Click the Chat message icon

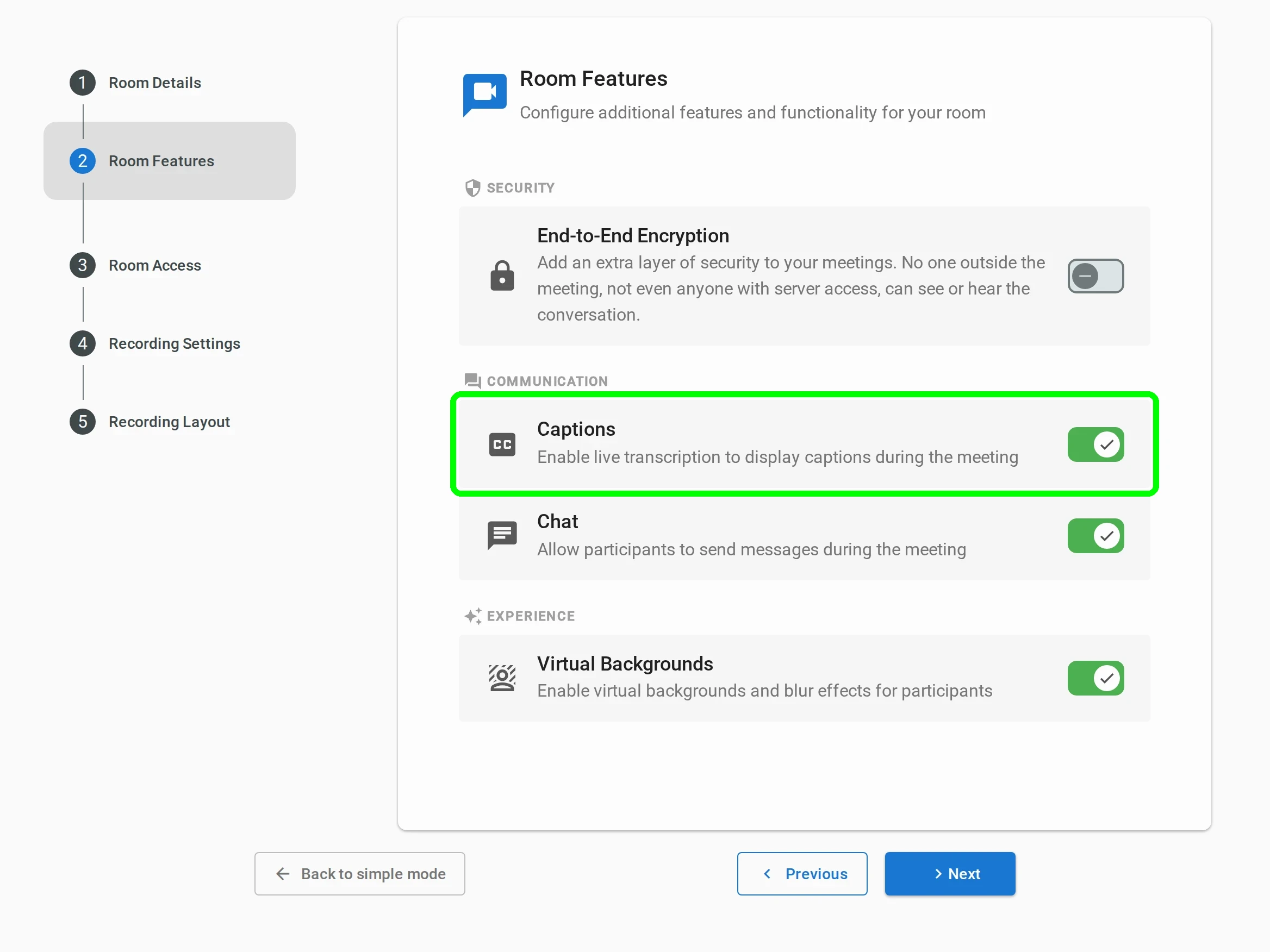[x=502, y=535]
